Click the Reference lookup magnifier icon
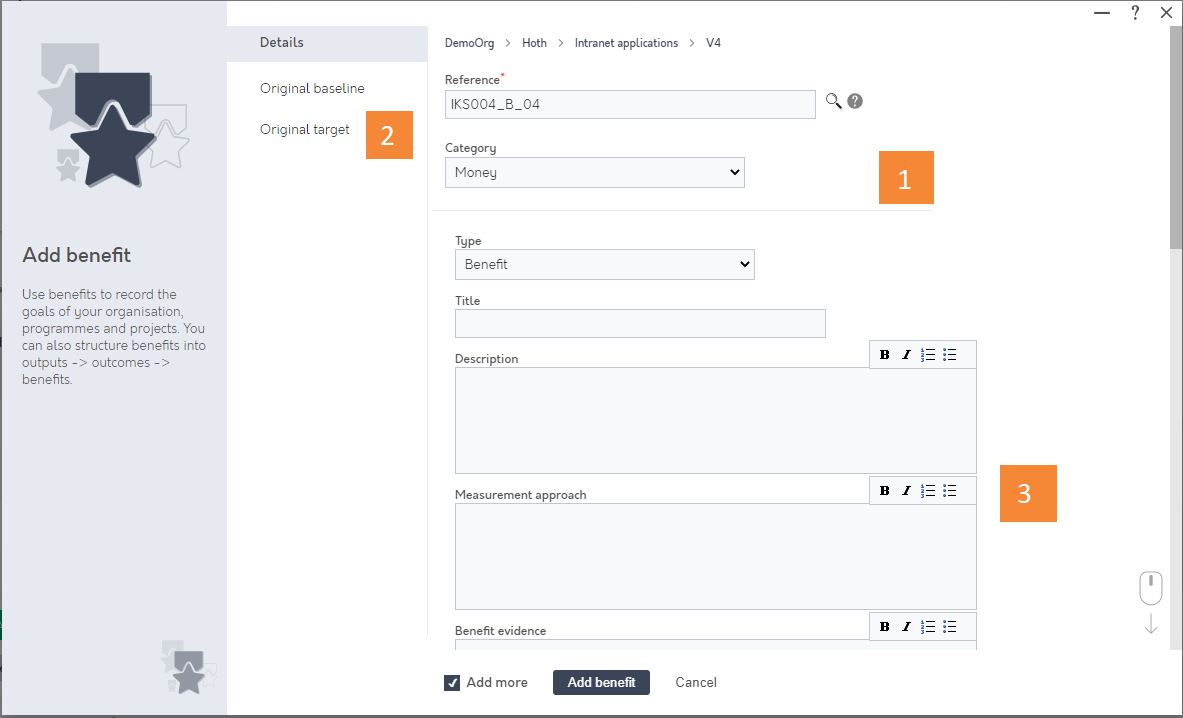 tap(833, 101)
